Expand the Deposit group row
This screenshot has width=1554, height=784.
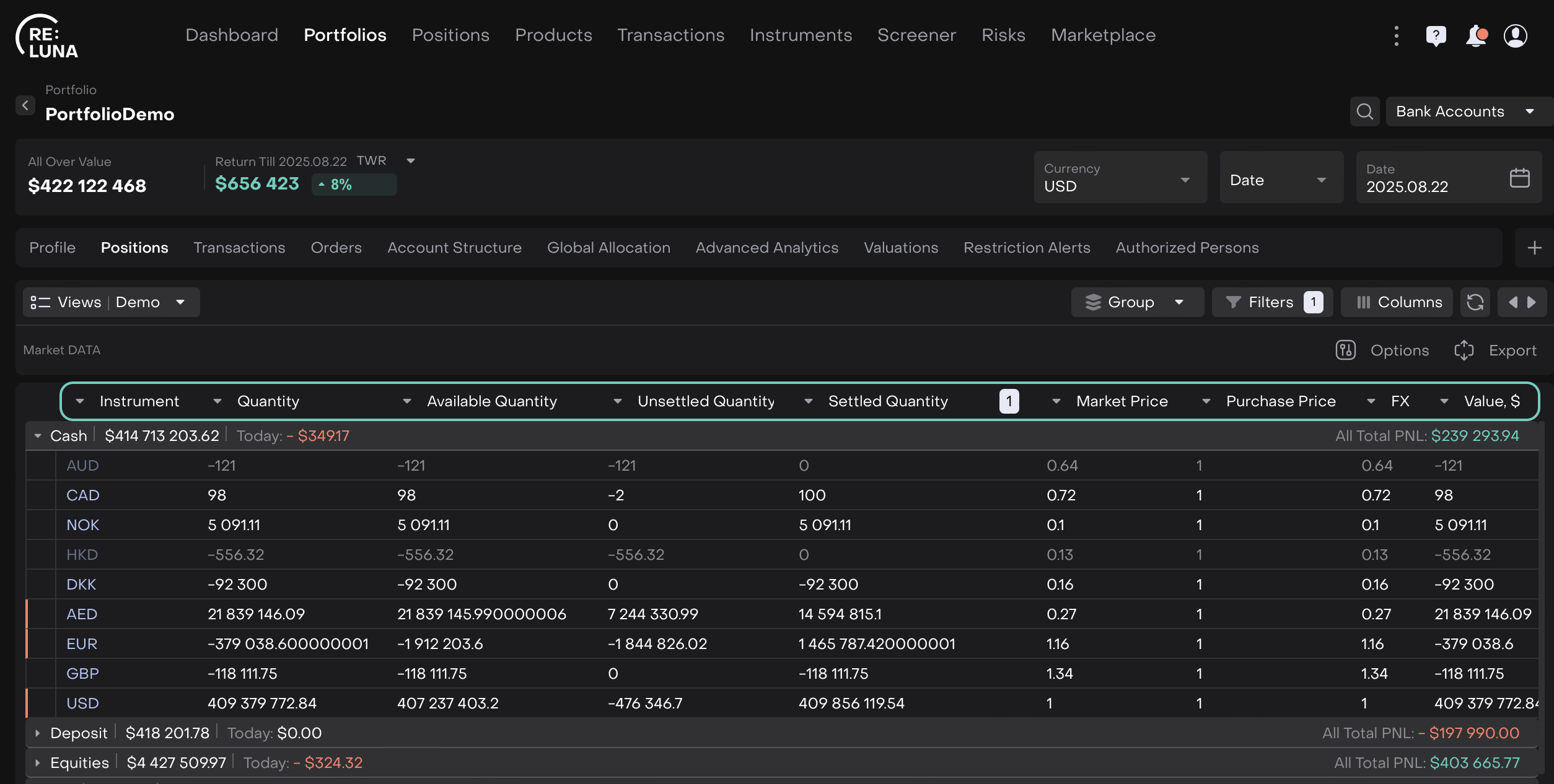pyautogui.click(x=38, y=733)
